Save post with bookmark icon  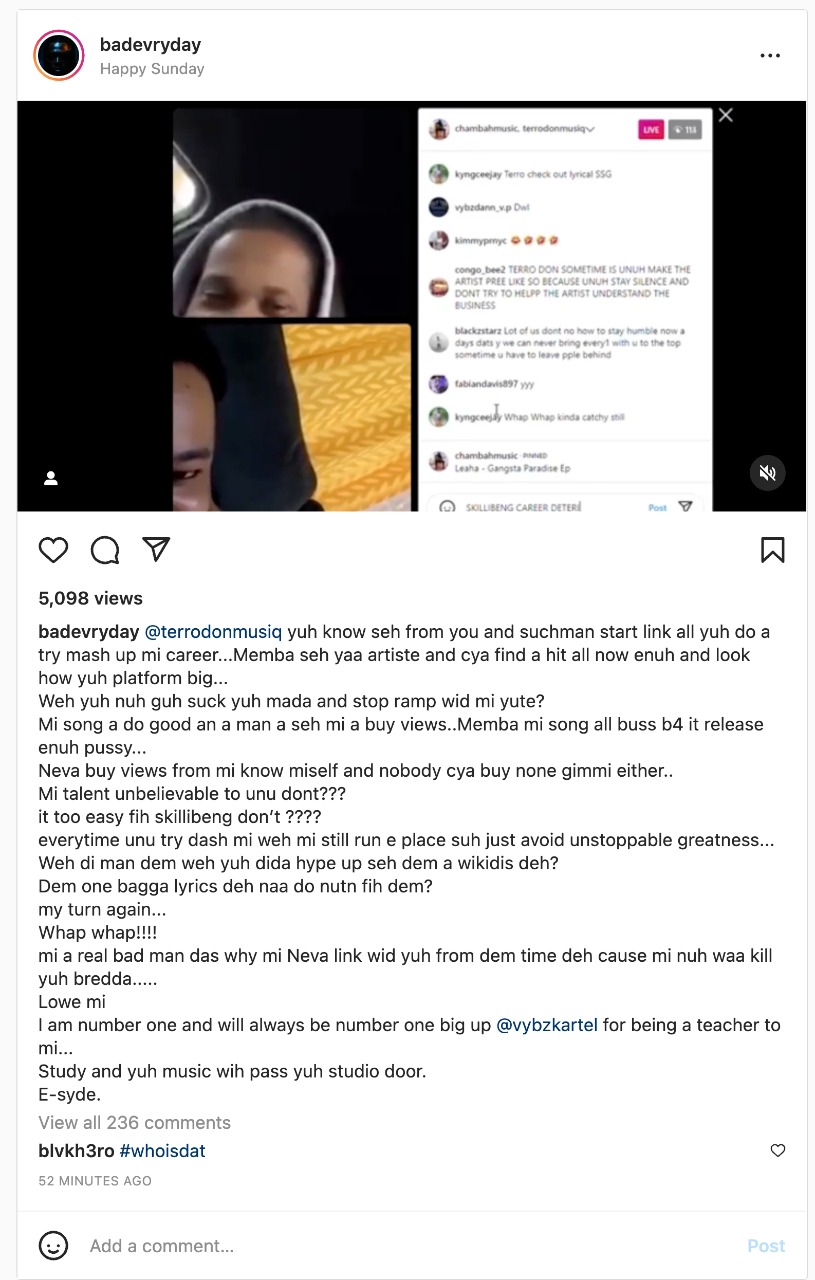[x=773, y=549]
